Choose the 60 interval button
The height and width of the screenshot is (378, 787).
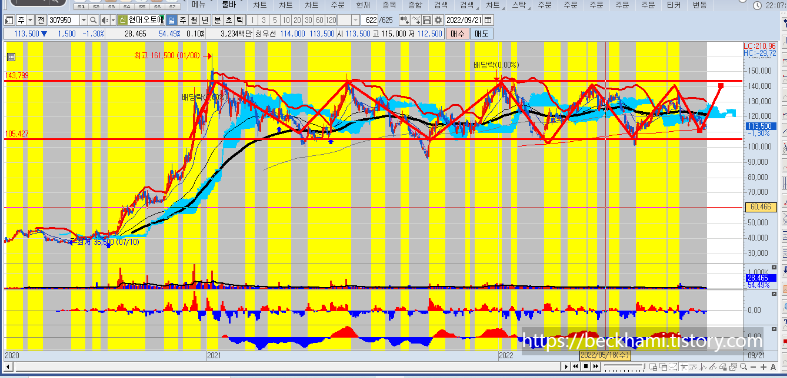pyautogui.click(x=319, y=21)
